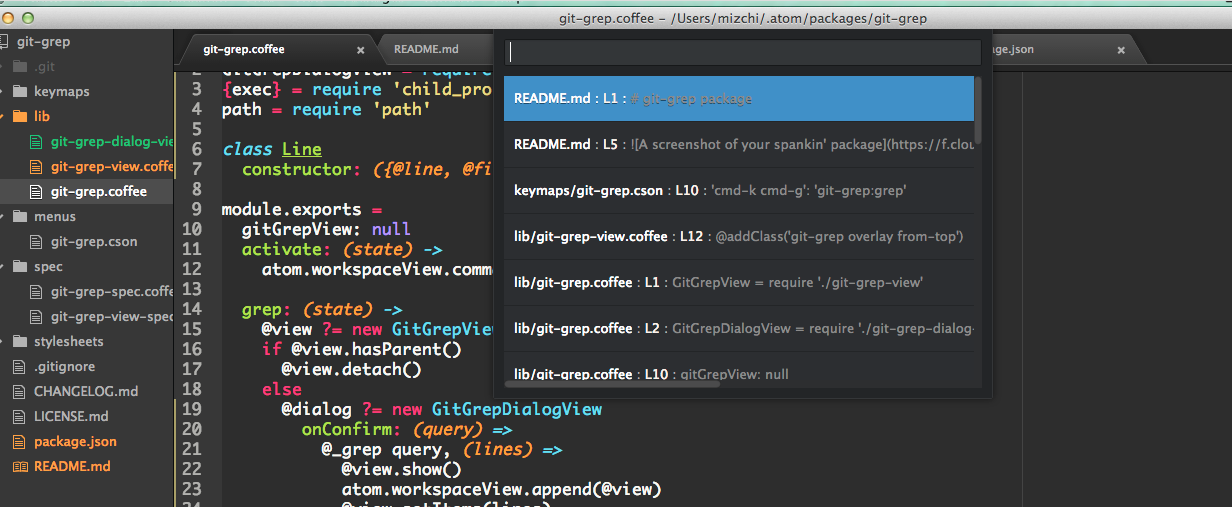Image resolution: width=1232 pixels, height=507 pixels.
Task: Click the file icon of CHANGELOG.md
Action: [x=20, y=392]
